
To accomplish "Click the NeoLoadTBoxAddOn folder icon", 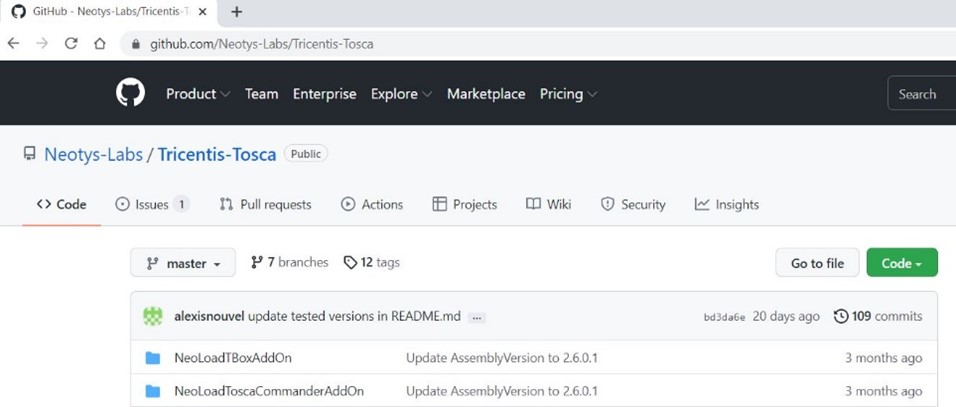I will 152,358.
